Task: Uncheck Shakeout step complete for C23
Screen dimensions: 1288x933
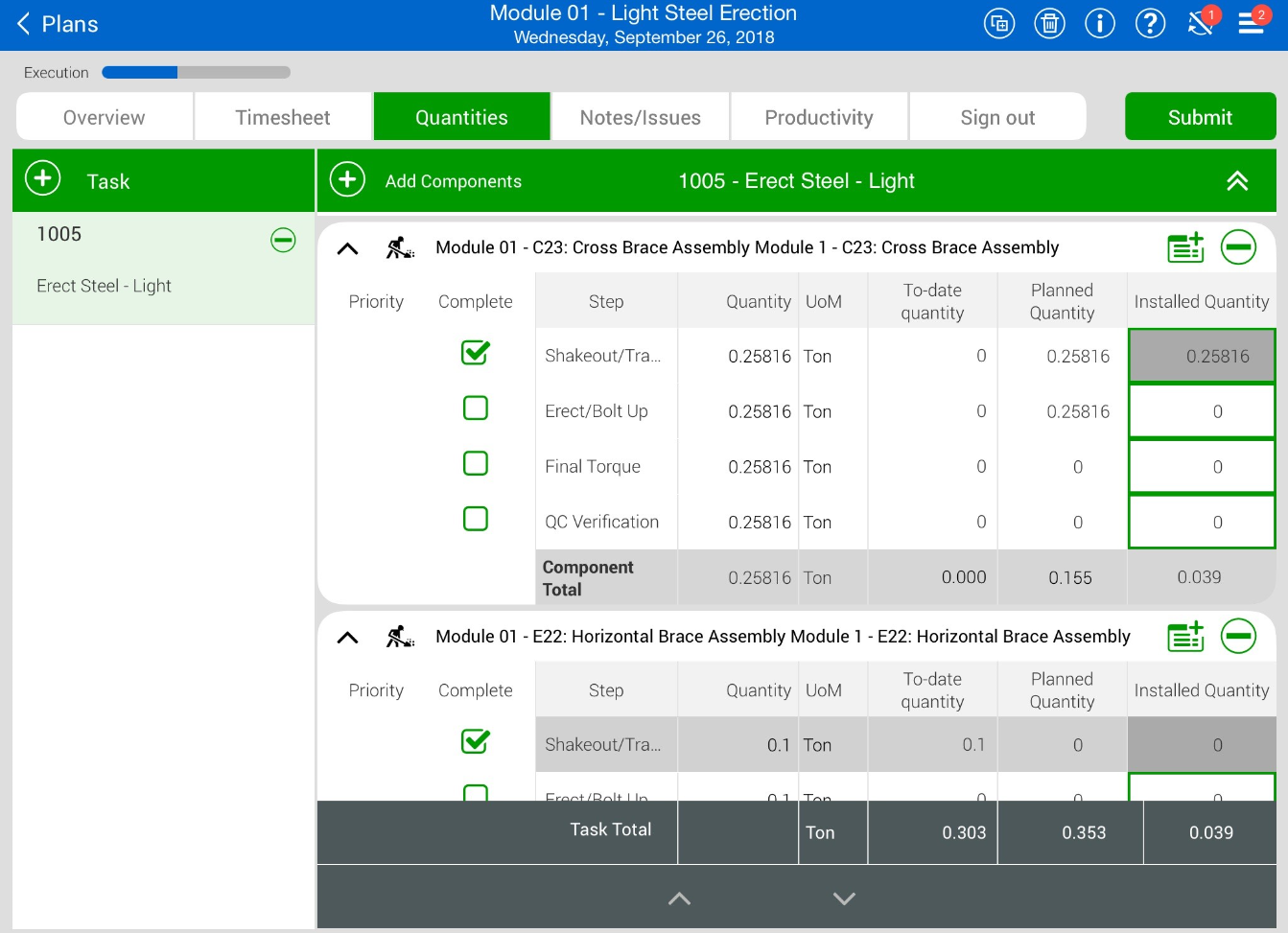Action: 476,353
